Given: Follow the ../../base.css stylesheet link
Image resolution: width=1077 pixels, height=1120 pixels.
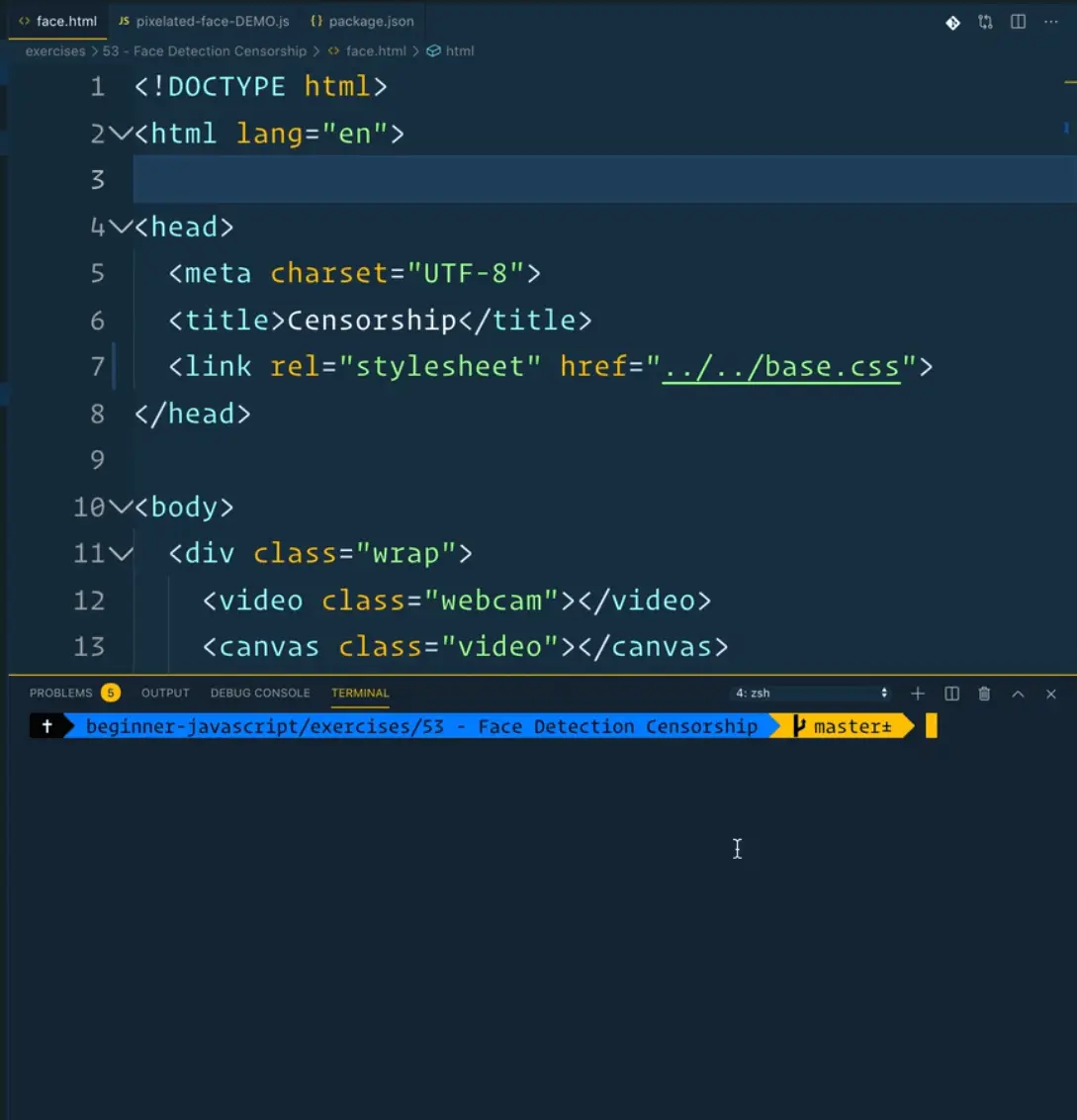Looking at the screenshot, I should click(x=781, y=367).
